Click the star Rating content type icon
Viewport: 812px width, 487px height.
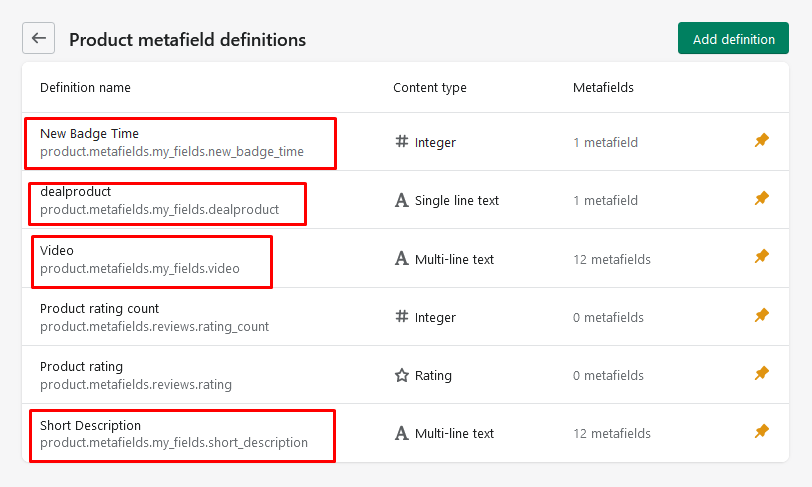402,376
